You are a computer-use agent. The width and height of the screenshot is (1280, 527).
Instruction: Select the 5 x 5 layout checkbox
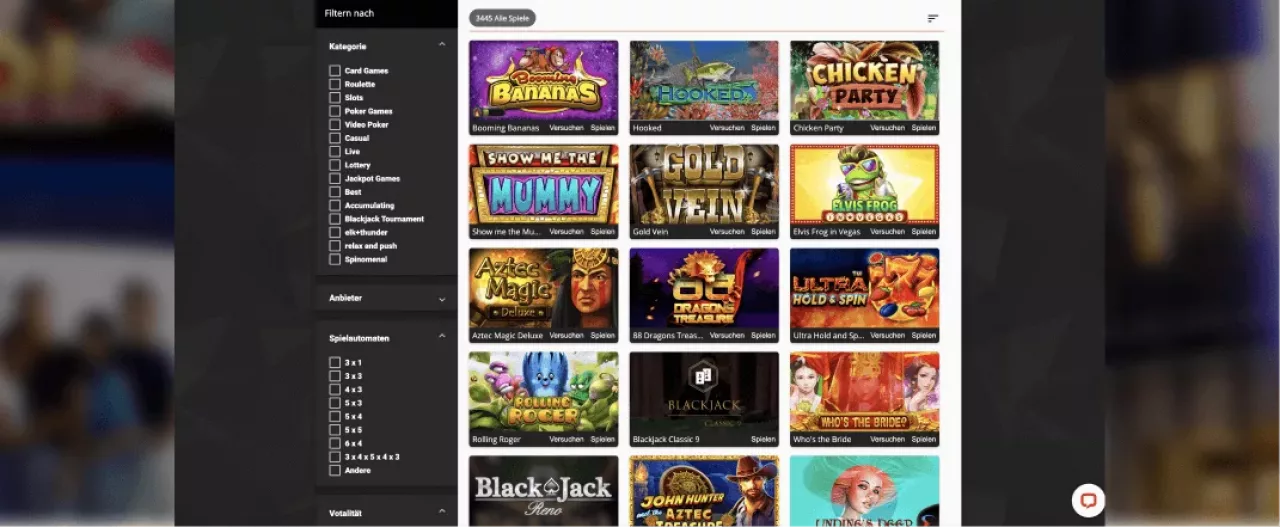coord(335,430)
